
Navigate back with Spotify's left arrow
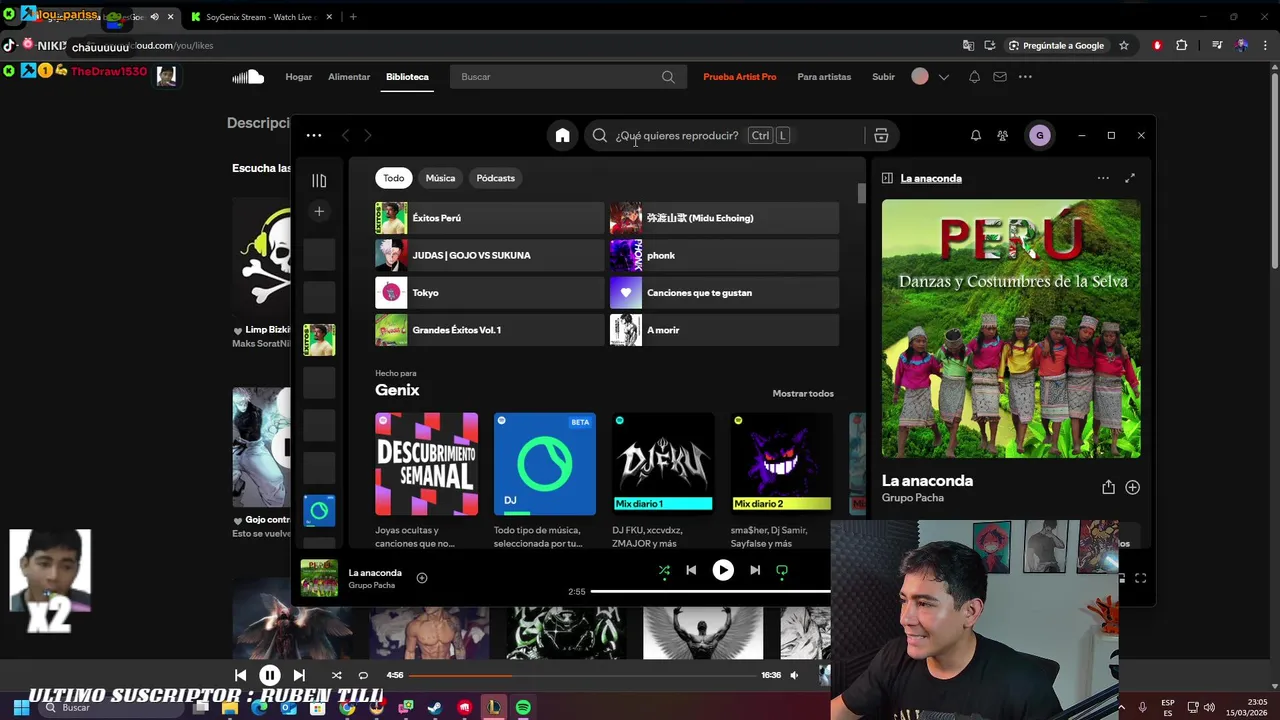pos(345,136)
